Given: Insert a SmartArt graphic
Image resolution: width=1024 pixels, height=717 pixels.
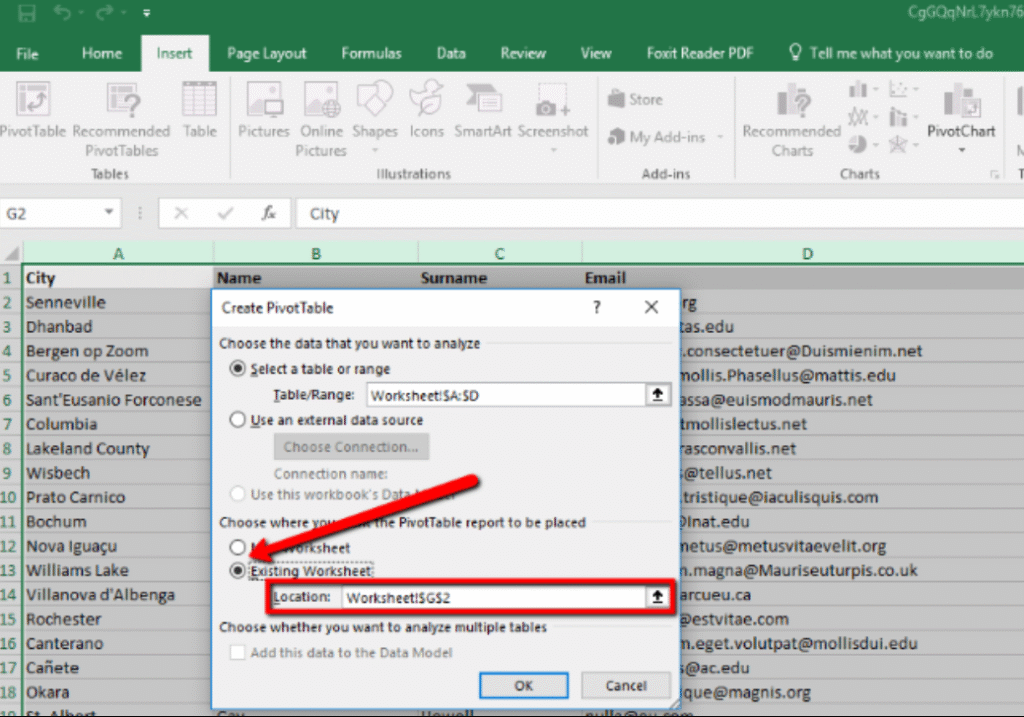Looking at the screenshot, I should coord(483,110).
